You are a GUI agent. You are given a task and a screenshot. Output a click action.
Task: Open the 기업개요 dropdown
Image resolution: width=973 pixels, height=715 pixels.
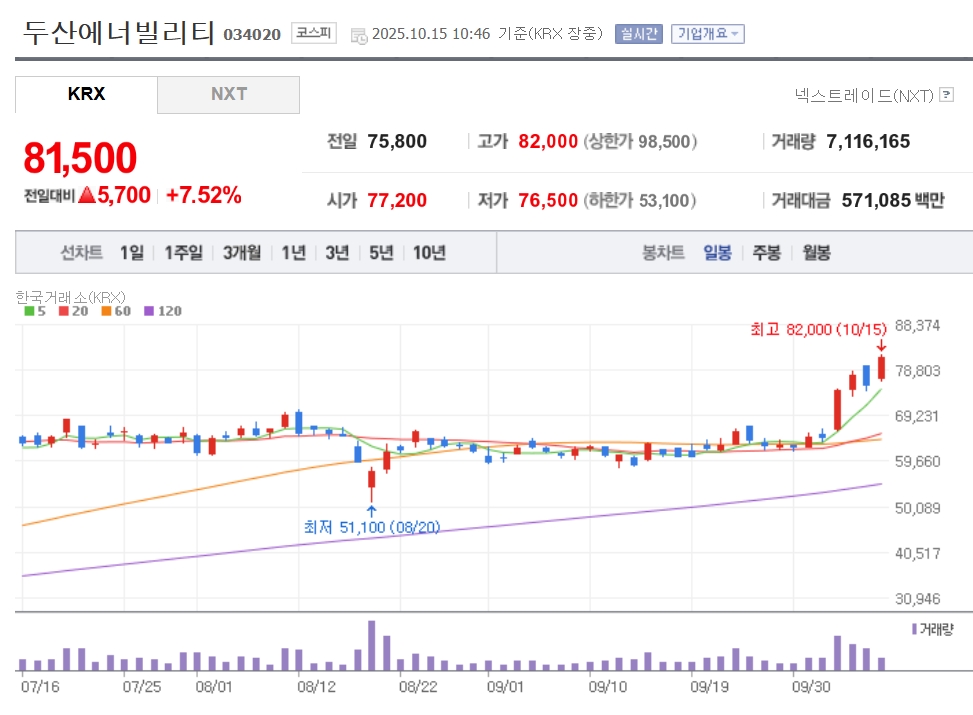(x=707, y=34)
